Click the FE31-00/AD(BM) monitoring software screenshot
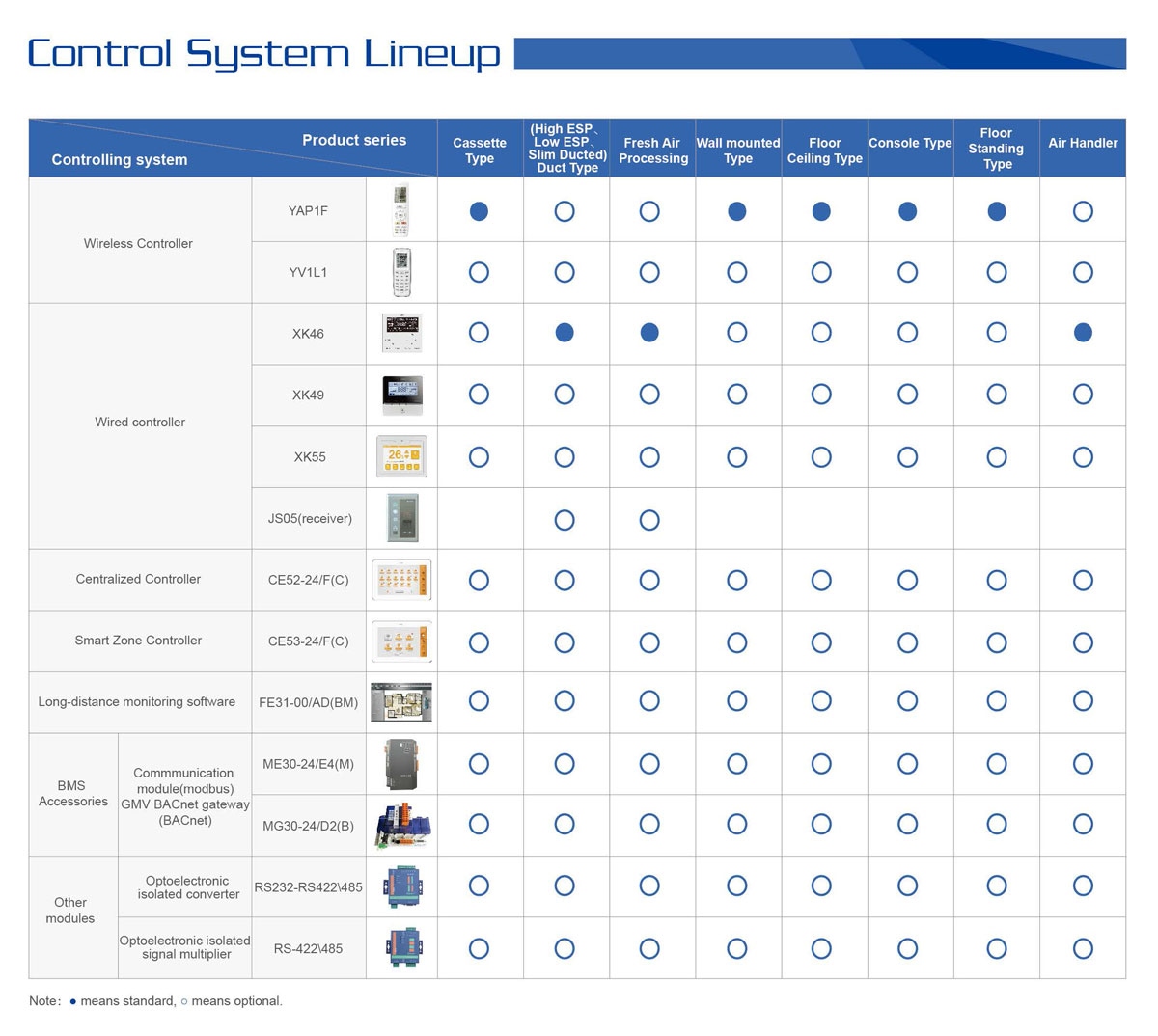Viewport: 1158px width, 1036px height. pos(401,702)
